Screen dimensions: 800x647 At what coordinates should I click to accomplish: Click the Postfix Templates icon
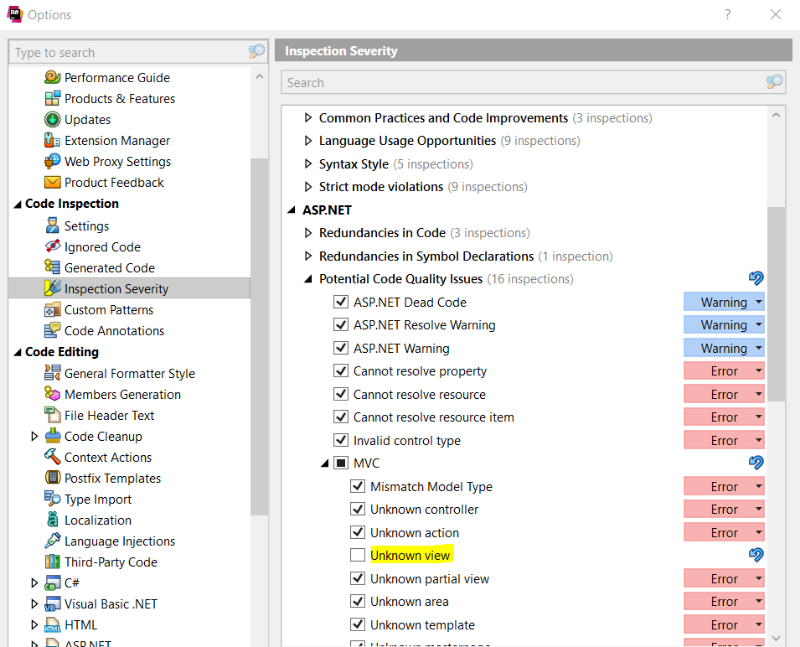click(x=53, y=479)
